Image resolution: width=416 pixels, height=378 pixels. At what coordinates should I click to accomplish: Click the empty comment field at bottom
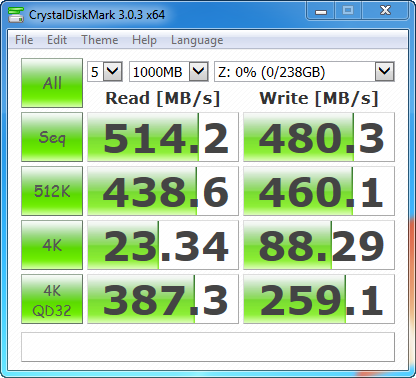coord(208,347)
